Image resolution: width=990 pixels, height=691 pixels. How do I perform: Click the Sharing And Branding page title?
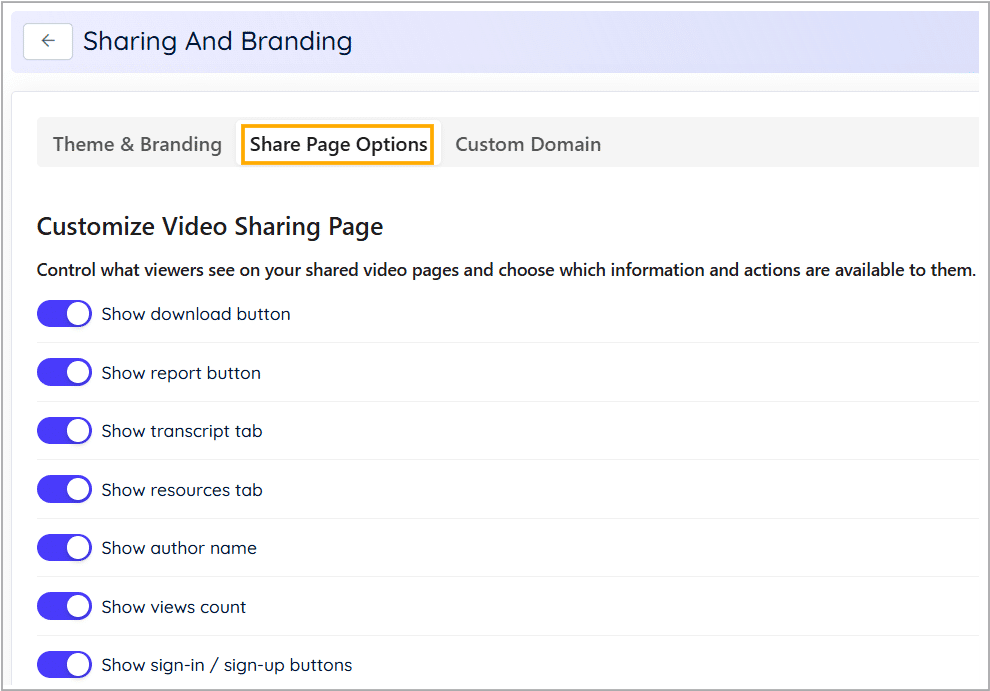click(x=218, y=42)
